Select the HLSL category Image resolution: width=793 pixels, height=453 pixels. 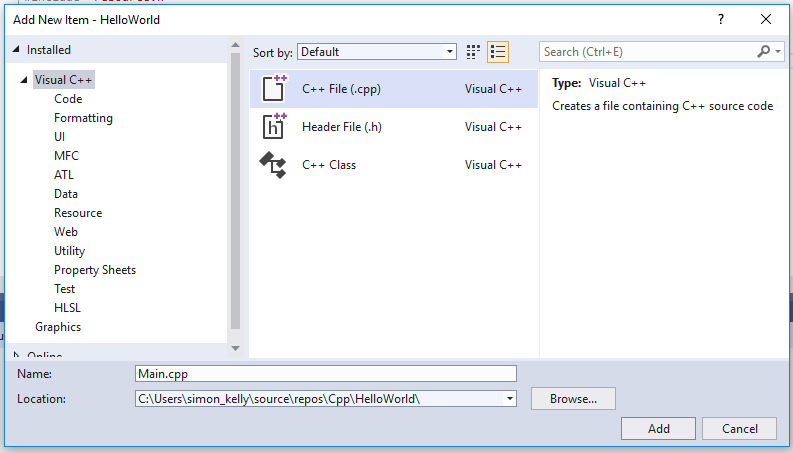pos(67,308)
